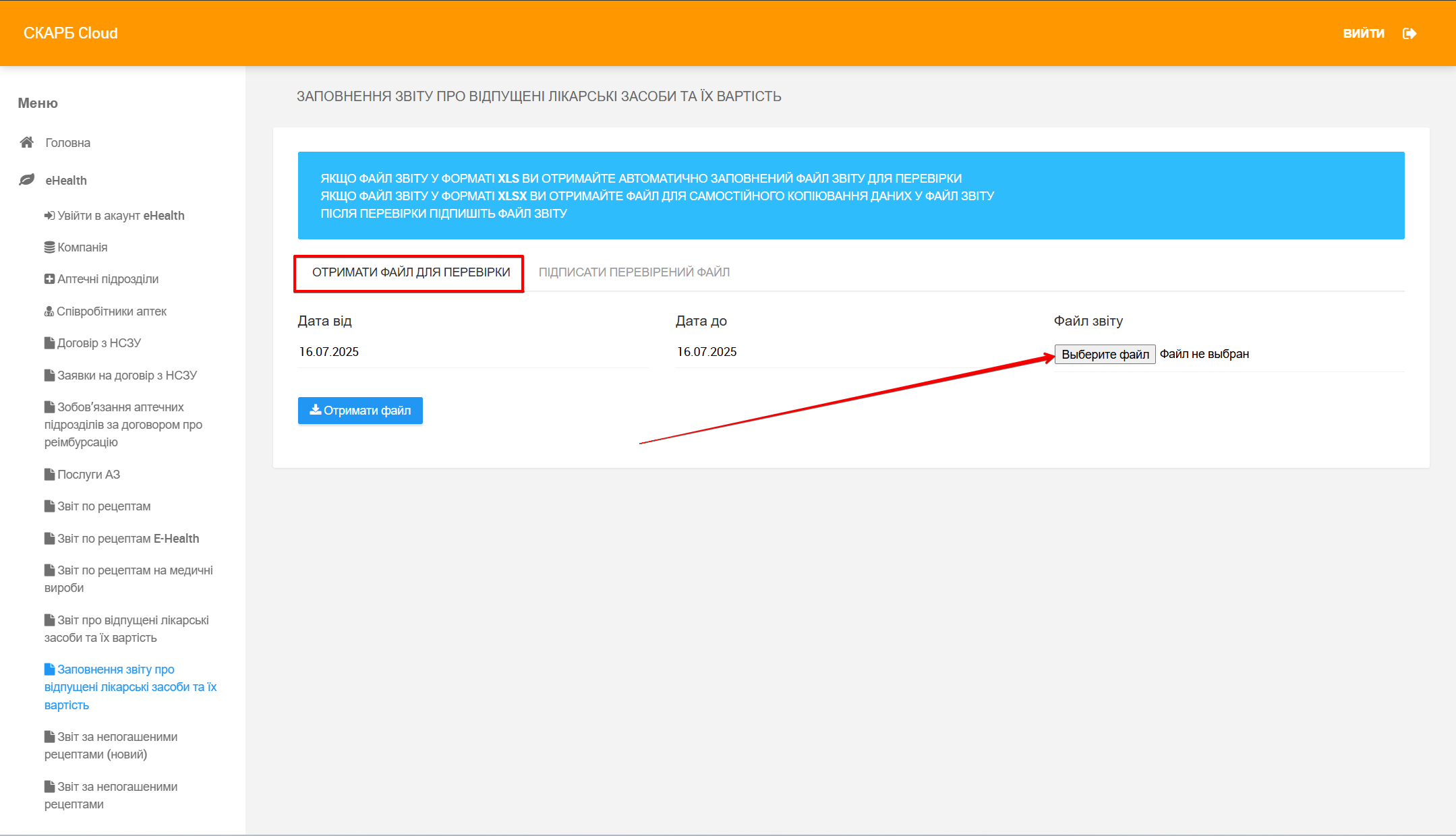Screen dimensions: 1456x836
Task: Click the plus icon for Аптечні підрозділи
Action: point(49,279)
